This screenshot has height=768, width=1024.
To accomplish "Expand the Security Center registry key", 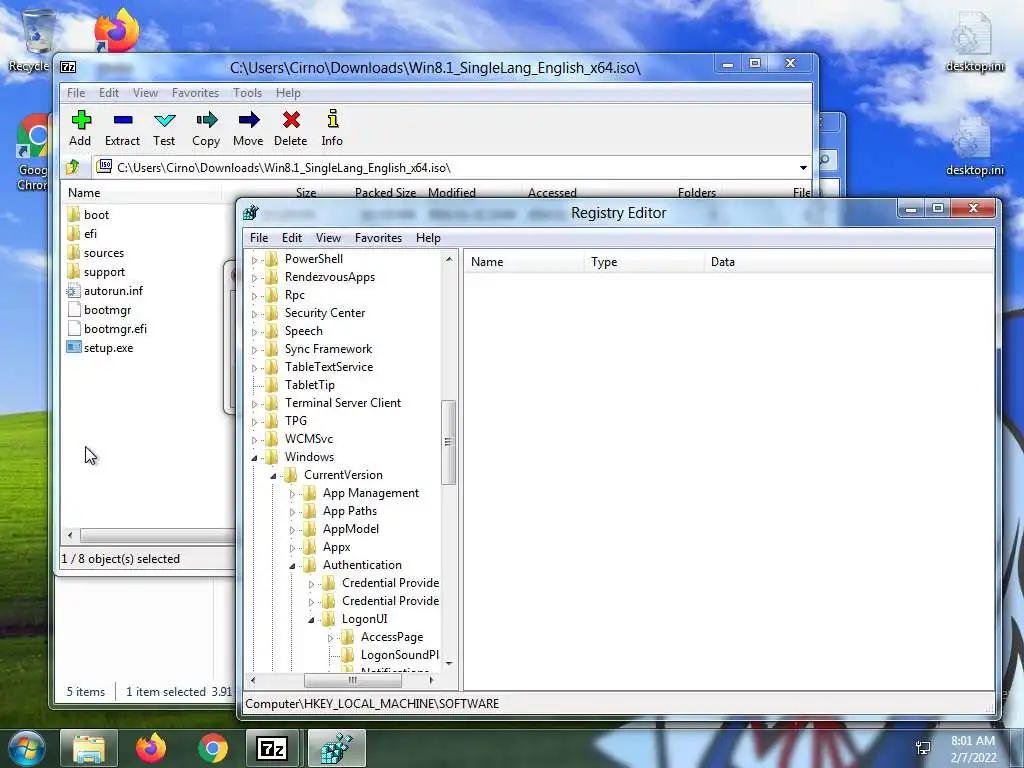I will click(255, 314).
